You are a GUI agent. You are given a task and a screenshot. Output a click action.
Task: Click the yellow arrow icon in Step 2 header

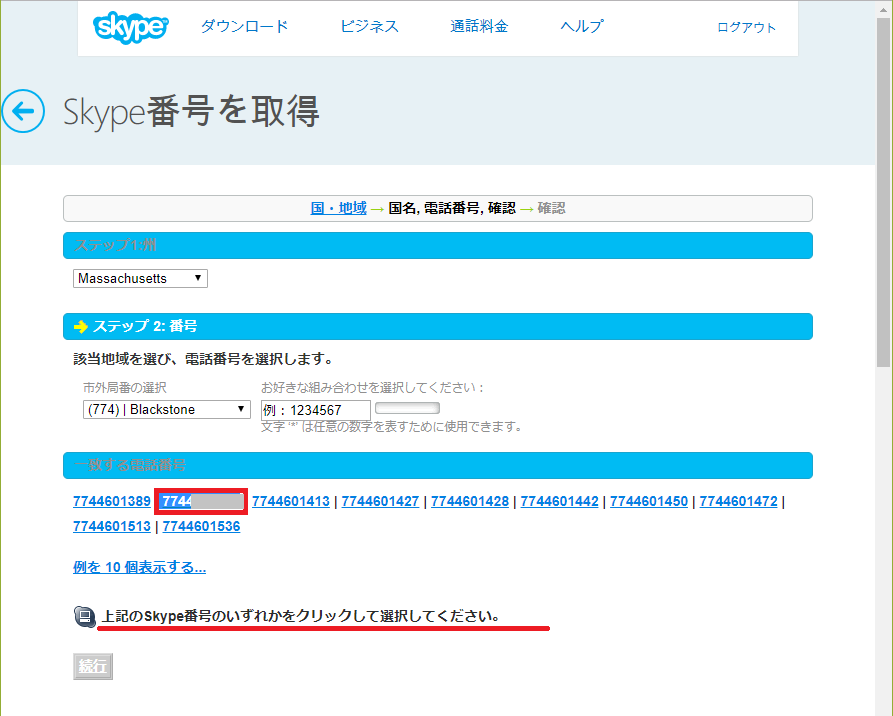pyautogui.click(x=80, y=326)
